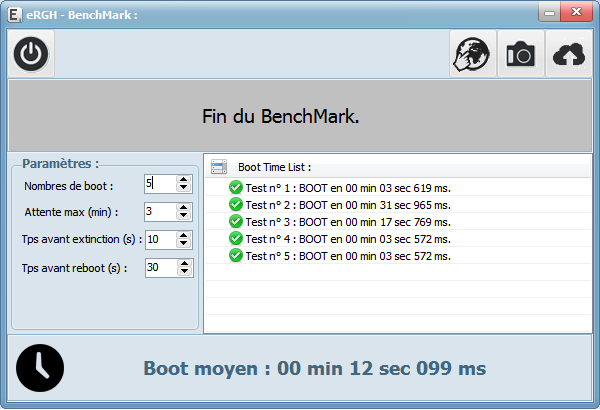This screenshot has width=600, height=410.
Task: Click the Boot Time List header icon
Action: (x=219, y=167)
